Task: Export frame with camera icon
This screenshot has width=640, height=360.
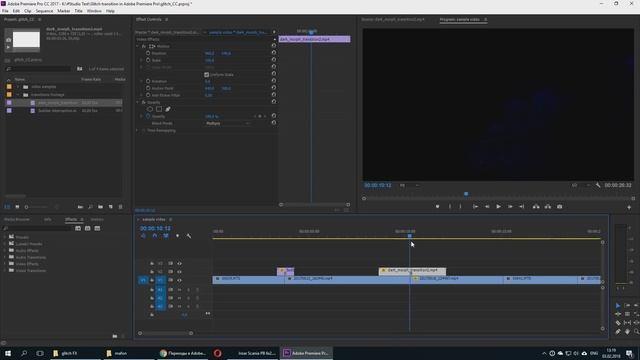Action: (560, 207)
